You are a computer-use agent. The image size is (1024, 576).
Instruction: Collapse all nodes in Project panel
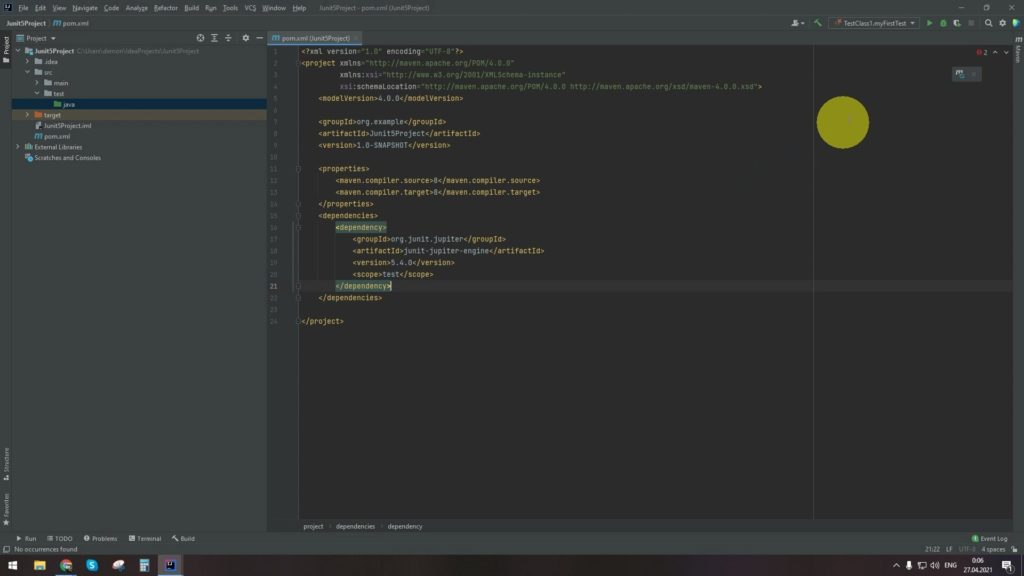click(x=228, y=38)
